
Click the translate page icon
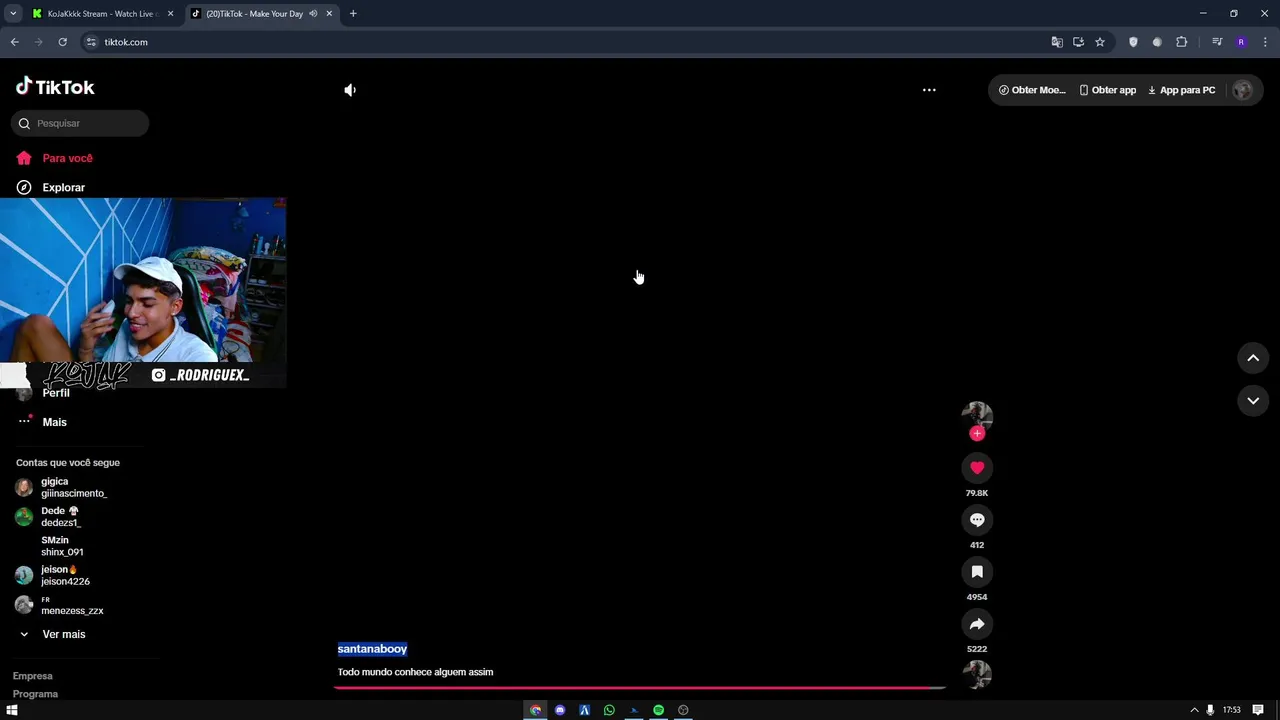(1057, 42)
